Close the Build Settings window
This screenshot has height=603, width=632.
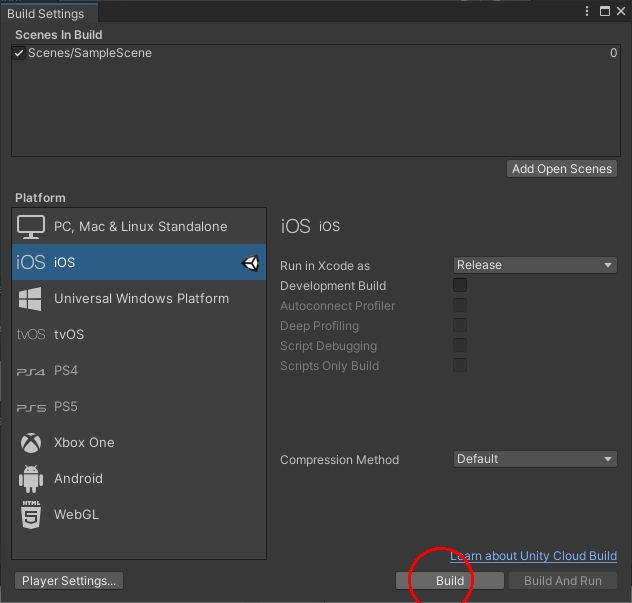(621, 11)
